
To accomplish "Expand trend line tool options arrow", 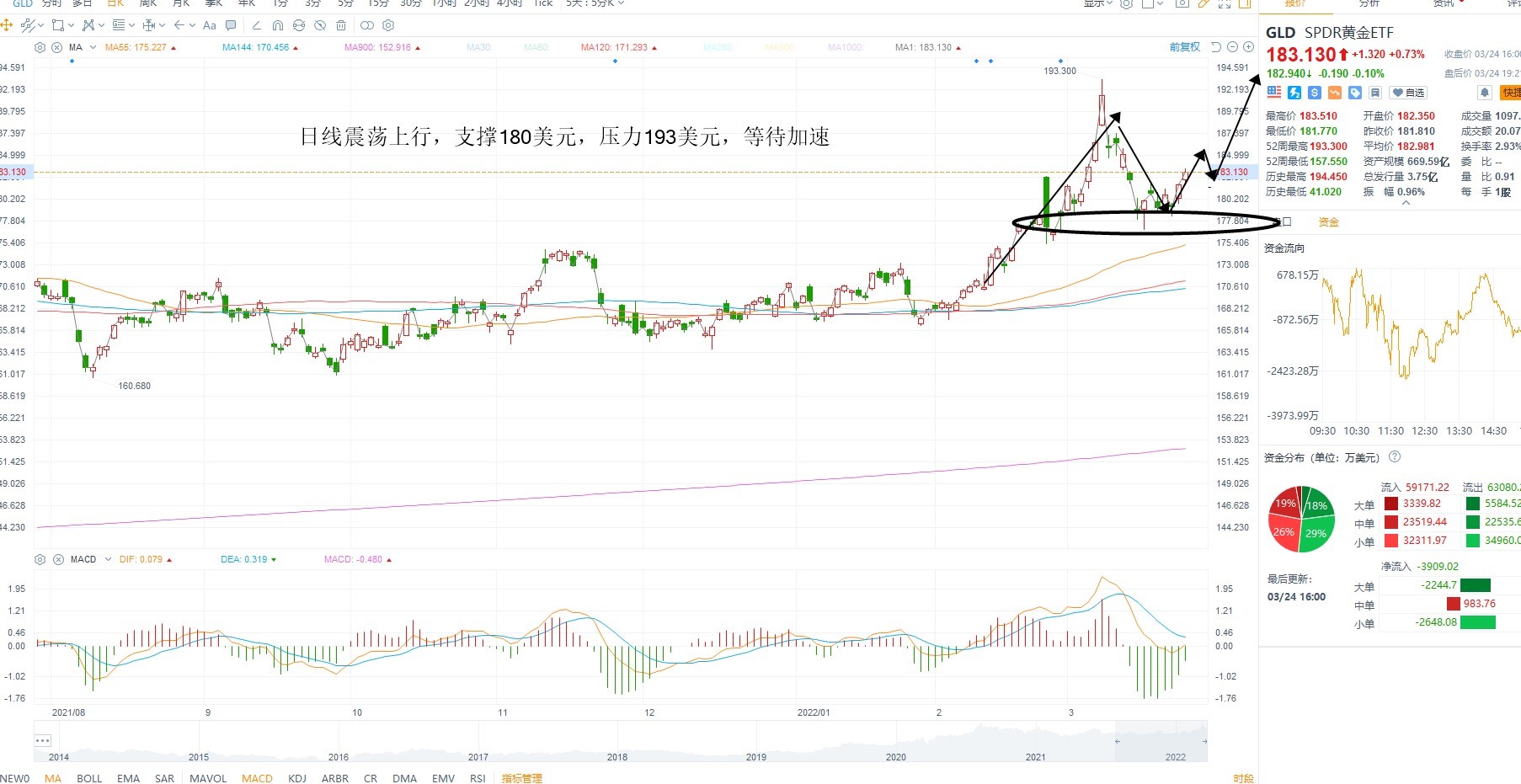I will coord(40,25).
